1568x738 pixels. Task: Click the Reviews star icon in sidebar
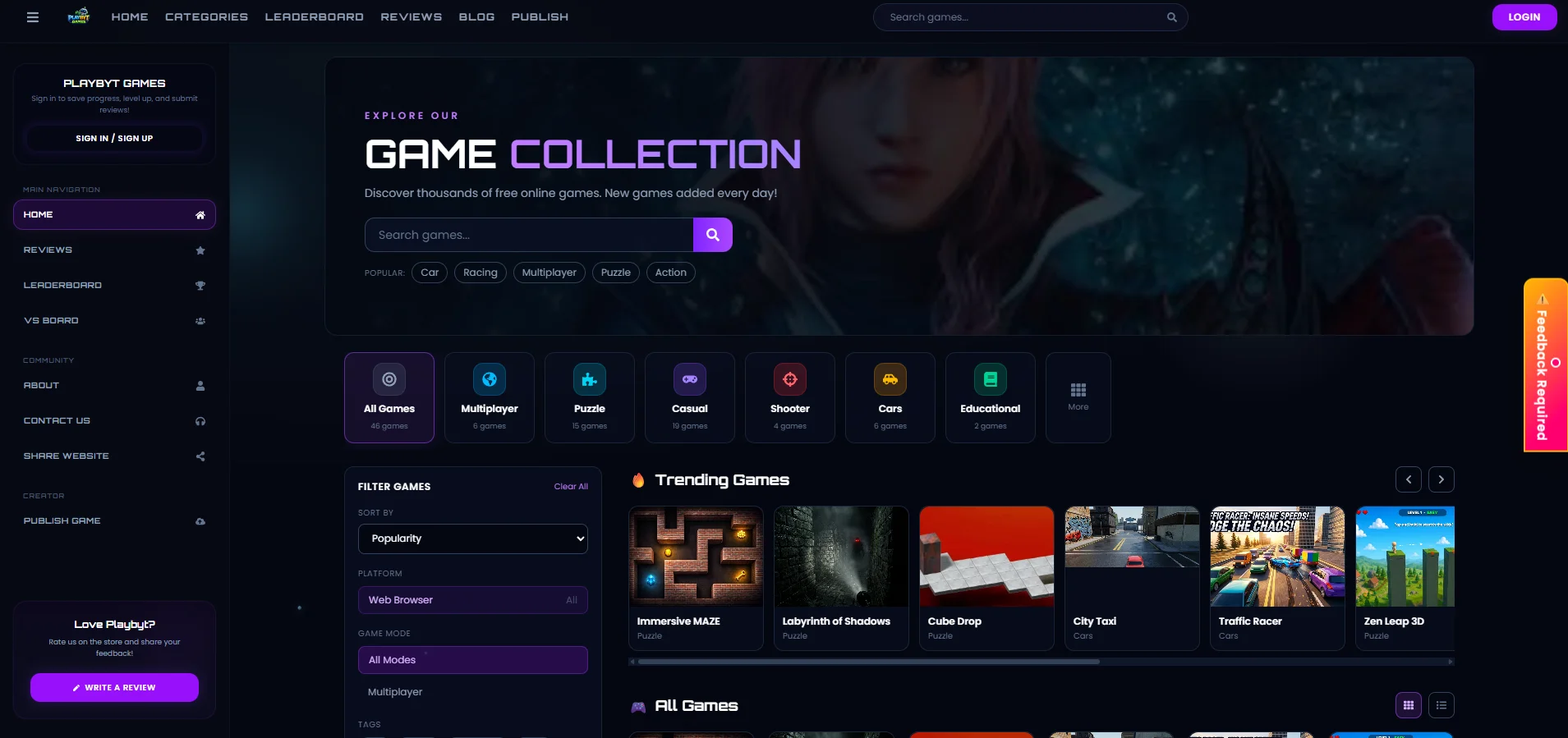click(x=200, y=250)
